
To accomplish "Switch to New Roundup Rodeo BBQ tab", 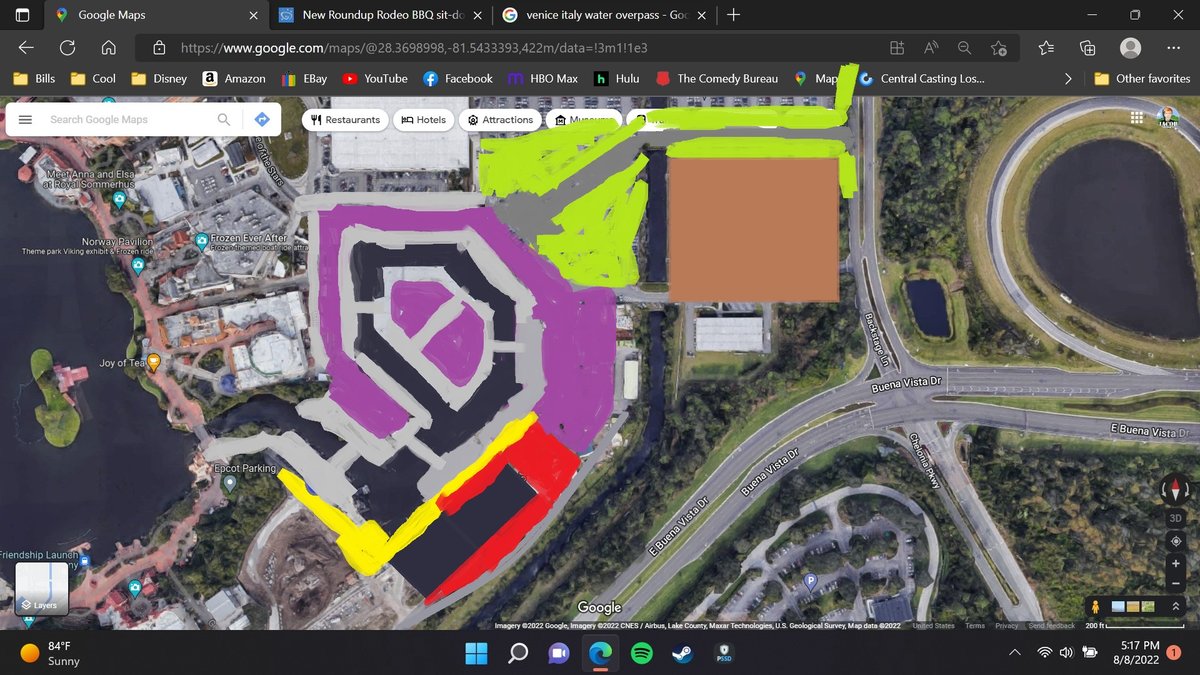I will pyautogui.click(x=380, y=15).
